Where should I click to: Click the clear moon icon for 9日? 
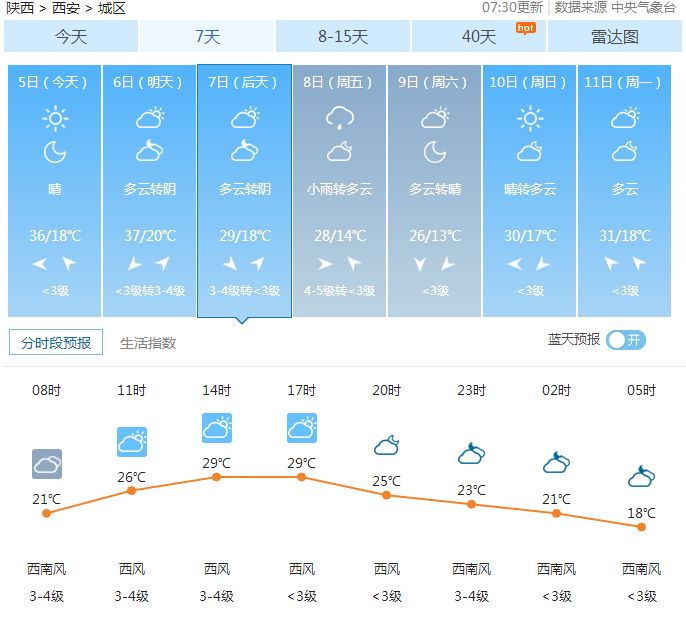point(435,152)
